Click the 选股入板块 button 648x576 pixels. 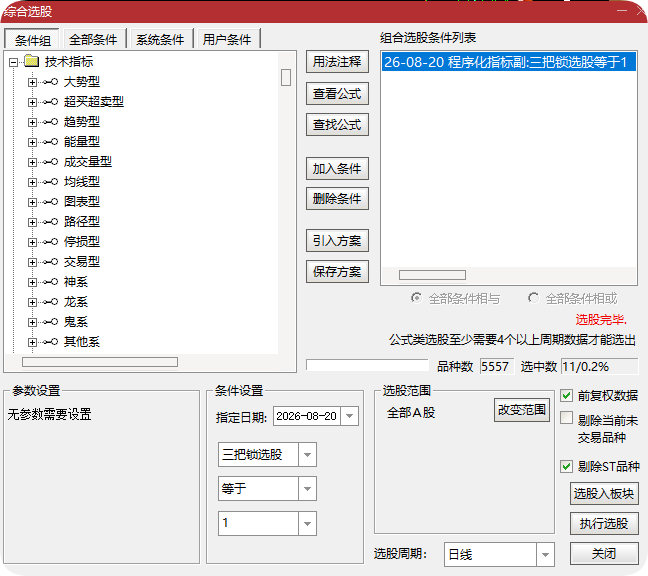pos(604,493)
